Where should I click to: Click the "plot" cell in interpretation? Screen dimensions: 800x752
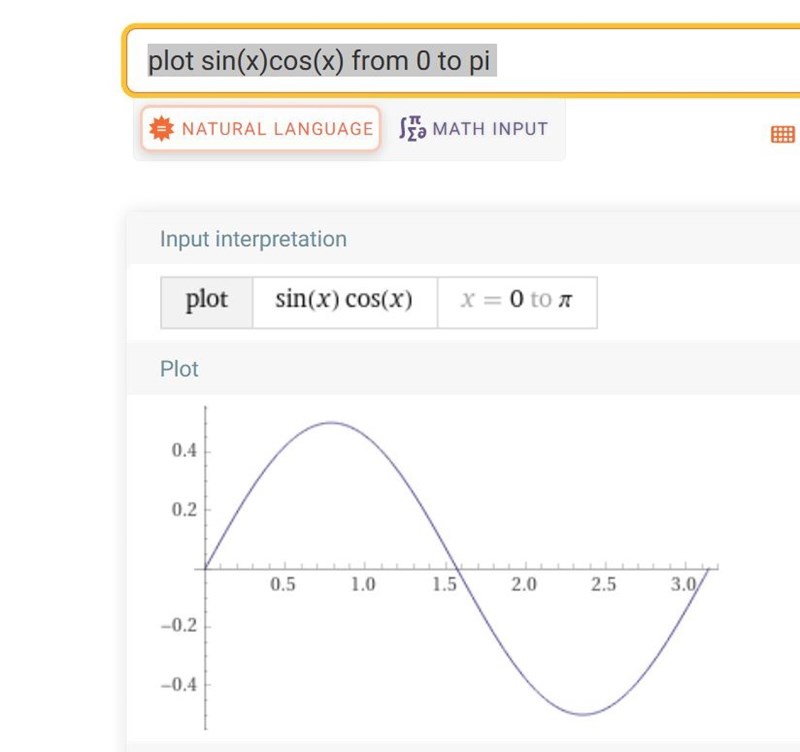pos(207,301)
